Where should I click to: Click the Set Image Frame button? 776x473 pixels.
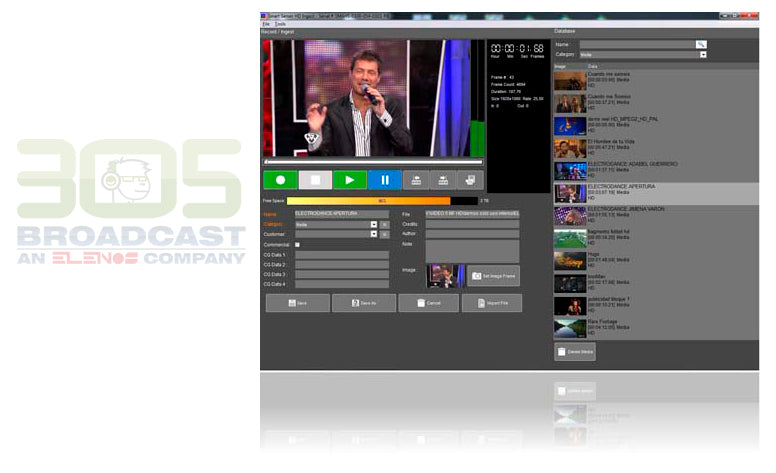click(x=493, y=276)
